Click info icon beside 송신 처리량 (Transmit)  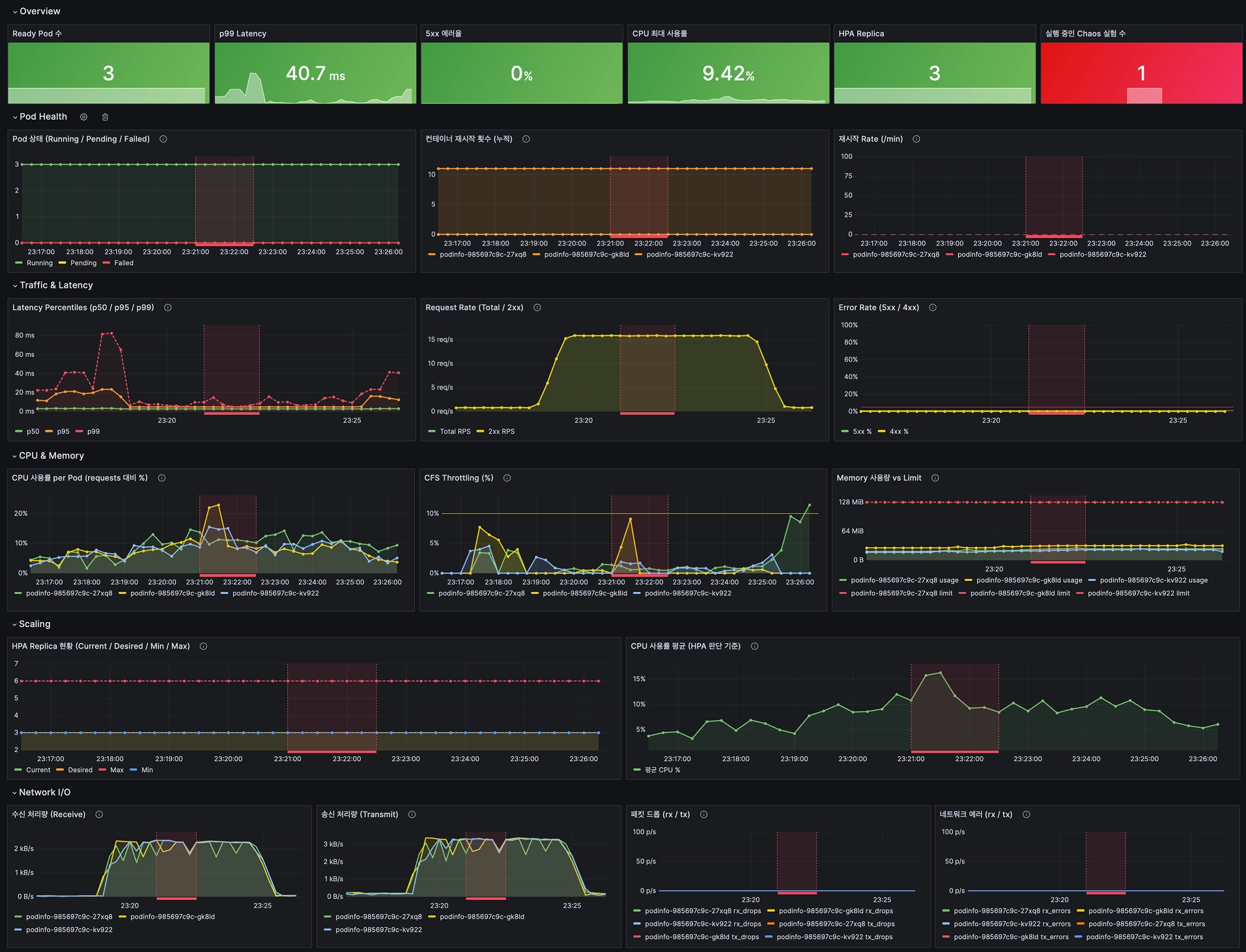click(412, 815)
